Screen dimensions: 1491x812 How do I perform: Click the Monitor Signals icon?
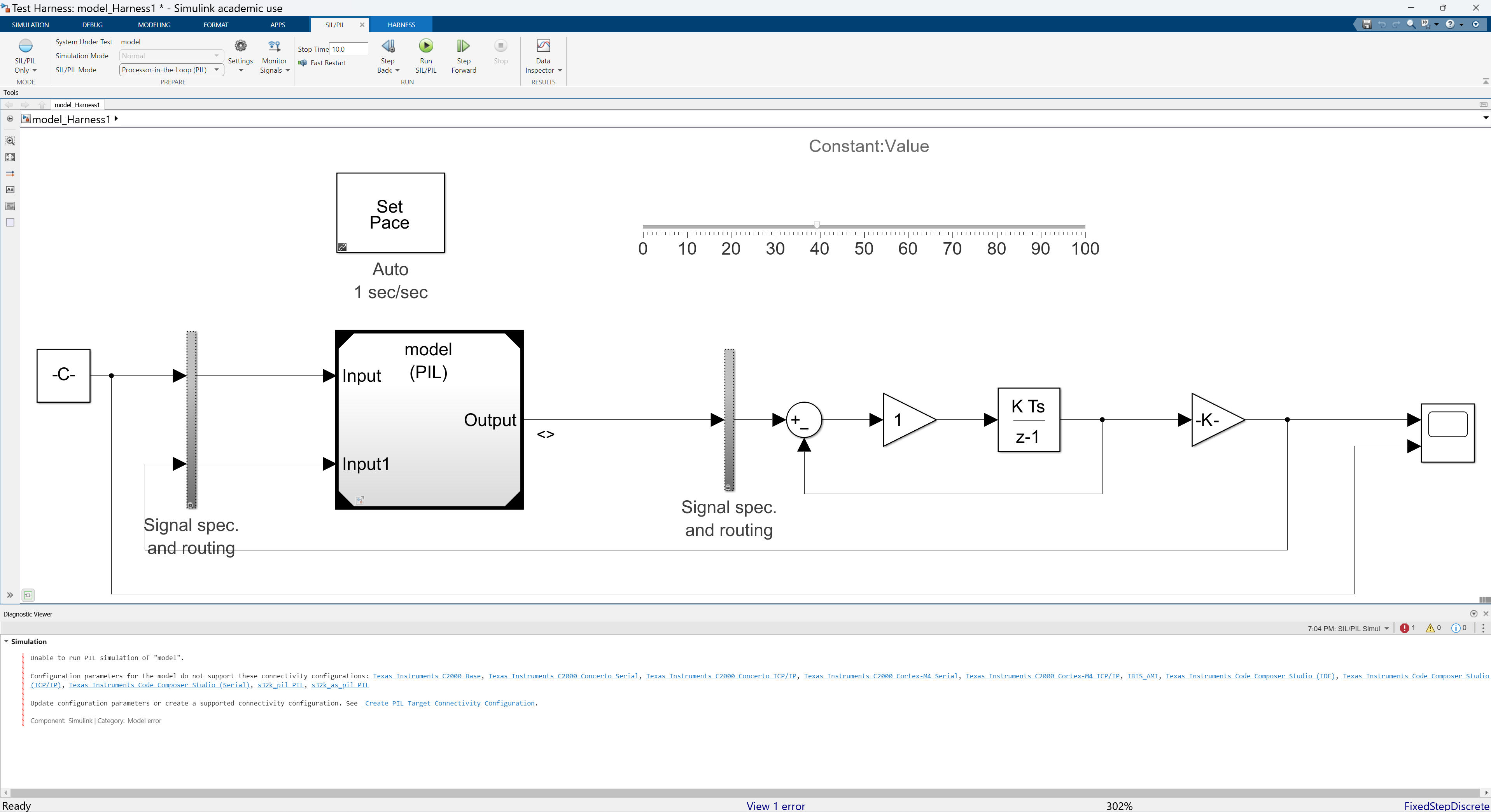pyautogui.click(x=274, y=46)
